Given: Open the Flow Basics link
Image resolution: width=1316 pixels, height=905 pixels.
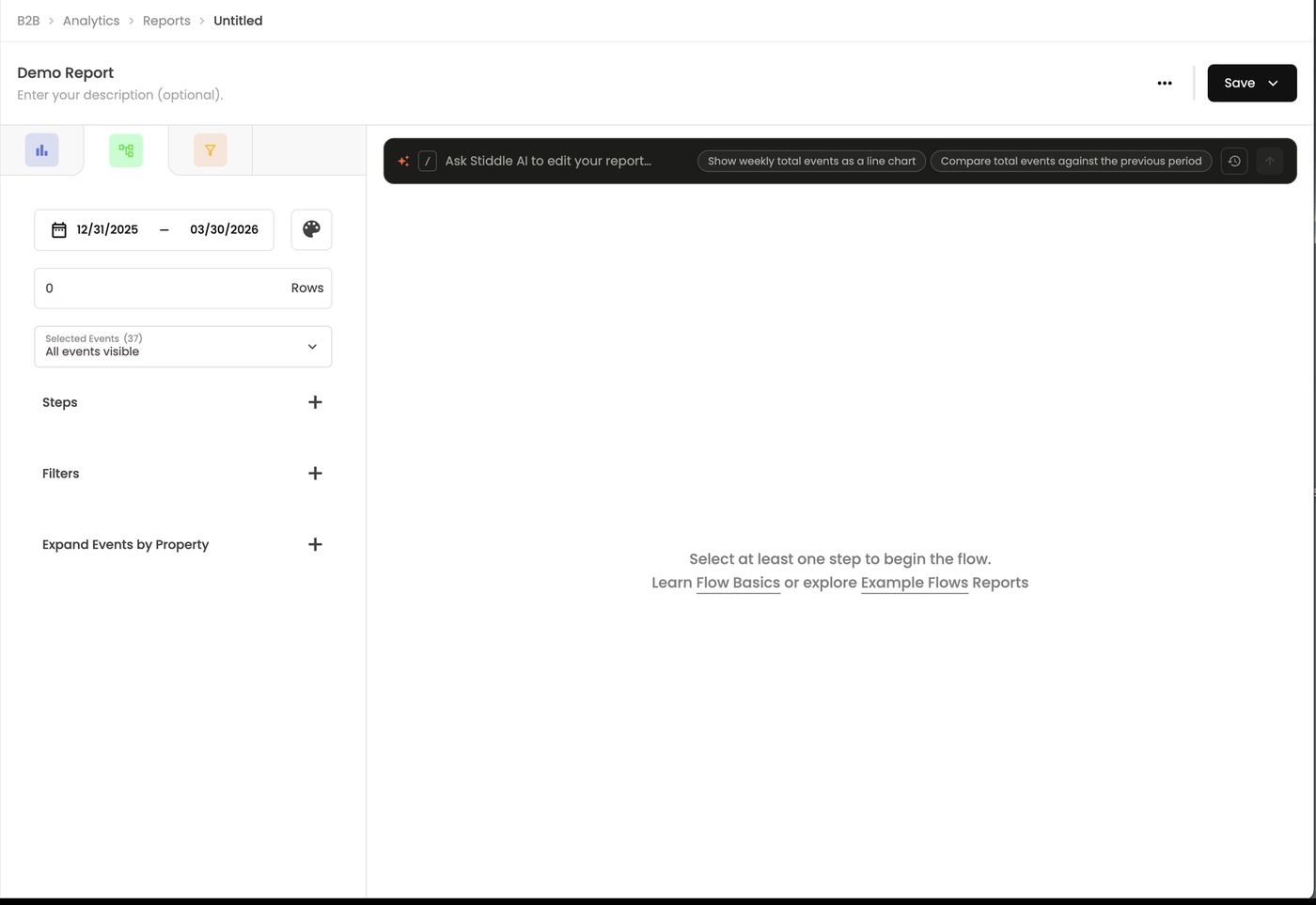Looking at the screenshot, I should pos(738,583).
